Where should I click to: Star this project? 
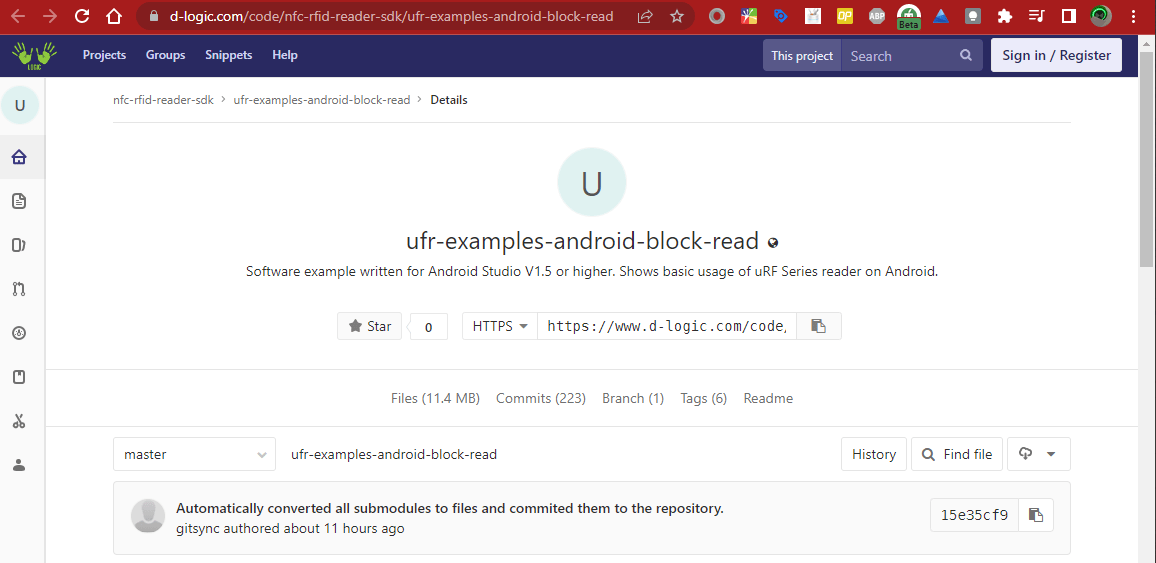click(x=369, y=326)
